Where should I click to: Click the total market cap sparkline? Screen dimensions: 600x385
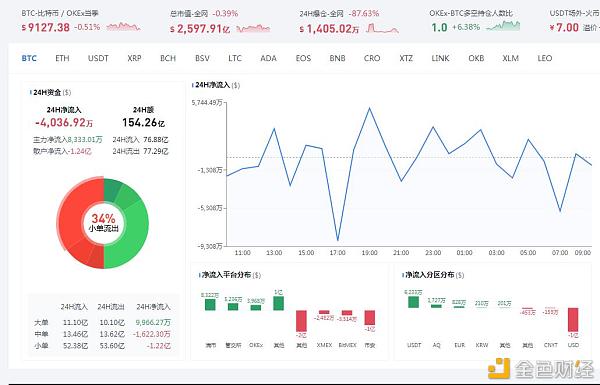[x=253, y=28]
